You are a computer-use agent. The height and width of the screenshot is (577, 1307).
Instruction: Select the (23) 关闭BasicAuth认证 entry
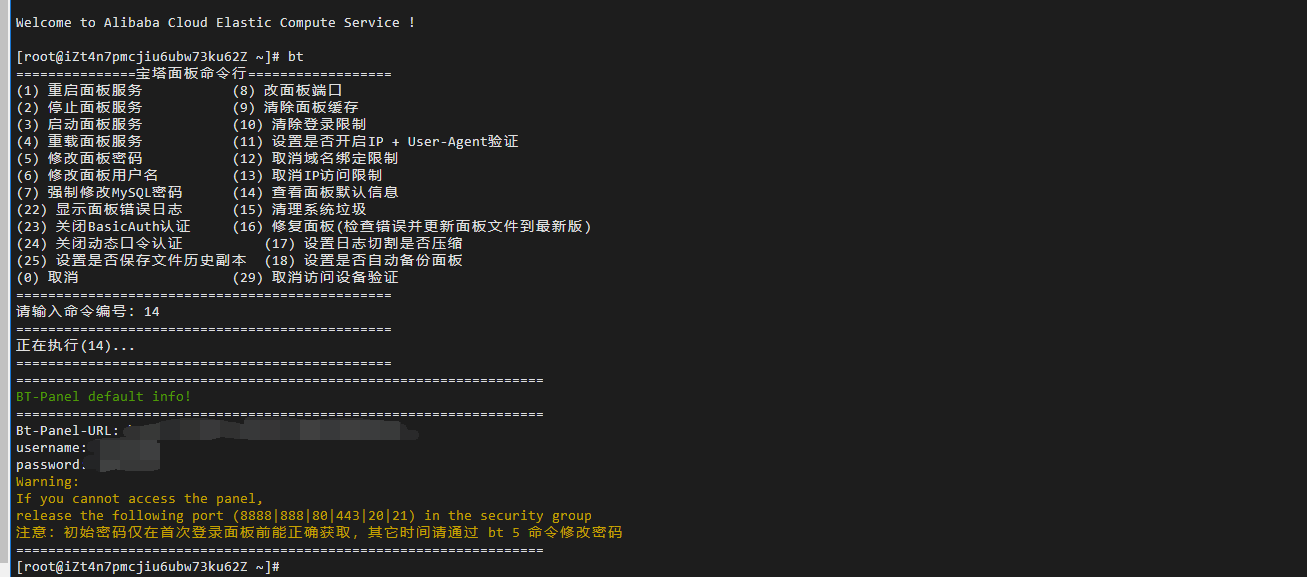point(103,226)
